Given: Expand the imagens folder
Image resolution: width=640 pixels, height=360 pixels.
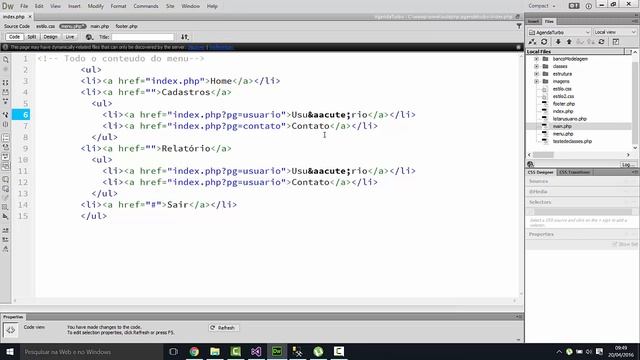Looking at the screenshot, I should tap(536, 81).
